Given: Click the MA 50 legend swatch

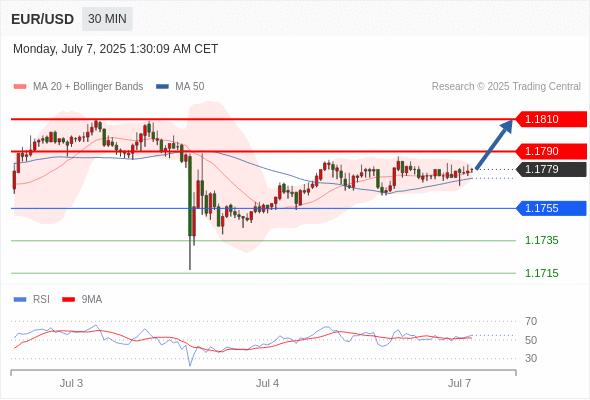Looking at the screenshot, I should click(162, 87).
